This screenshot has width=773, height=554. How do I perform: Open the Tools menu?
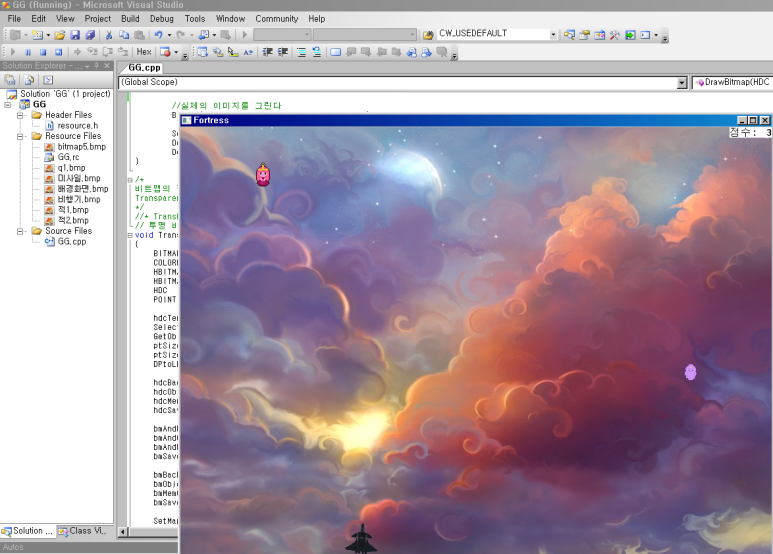(195, 19)
